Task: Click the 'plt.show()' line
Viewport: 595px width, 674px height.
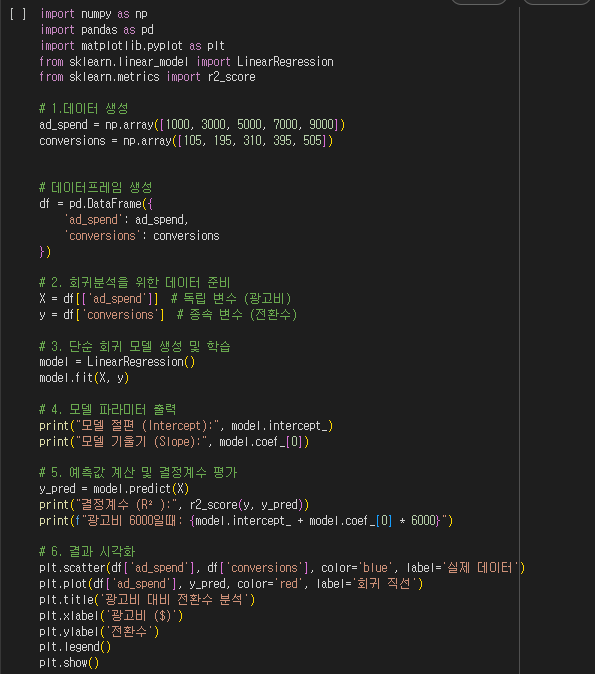Action: [69, 663]
